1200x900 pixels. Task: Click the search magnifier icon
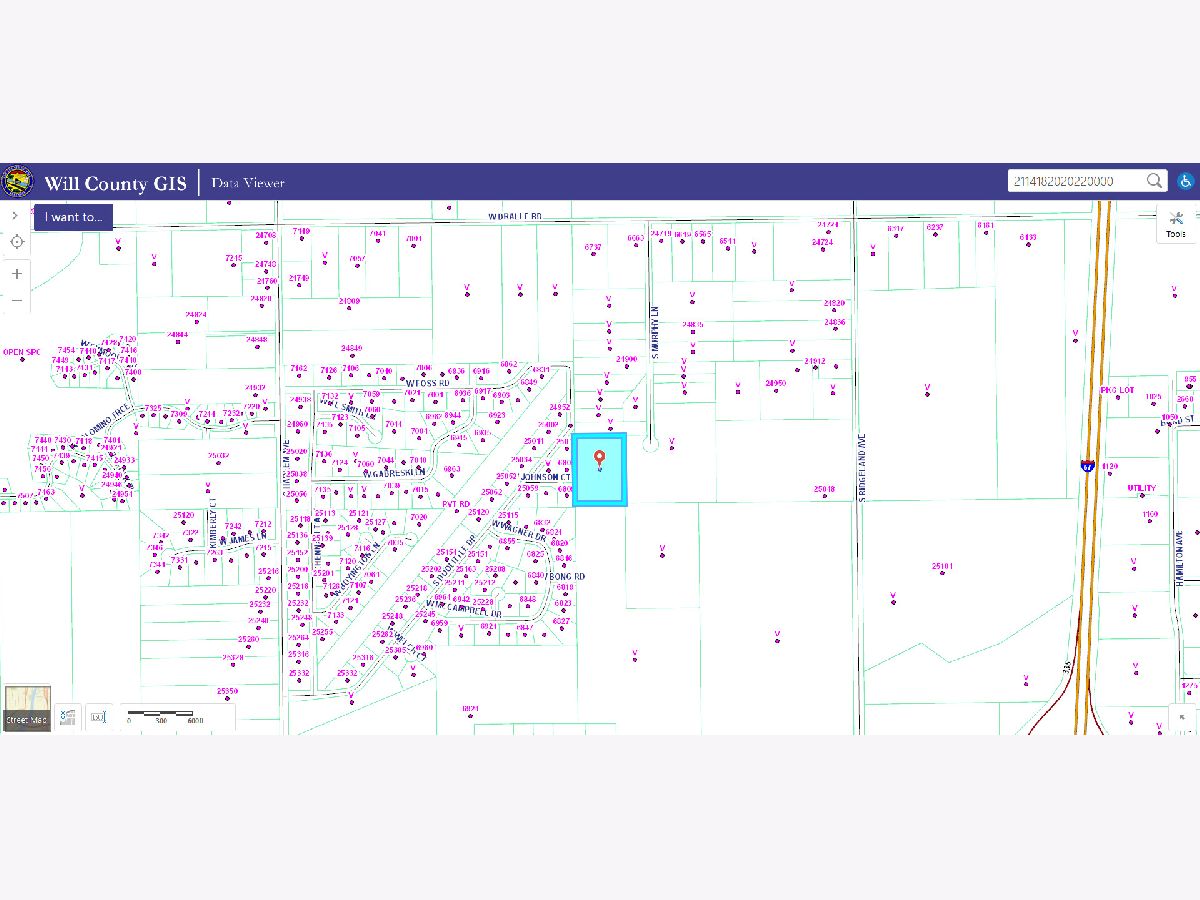coord(1154,181)
